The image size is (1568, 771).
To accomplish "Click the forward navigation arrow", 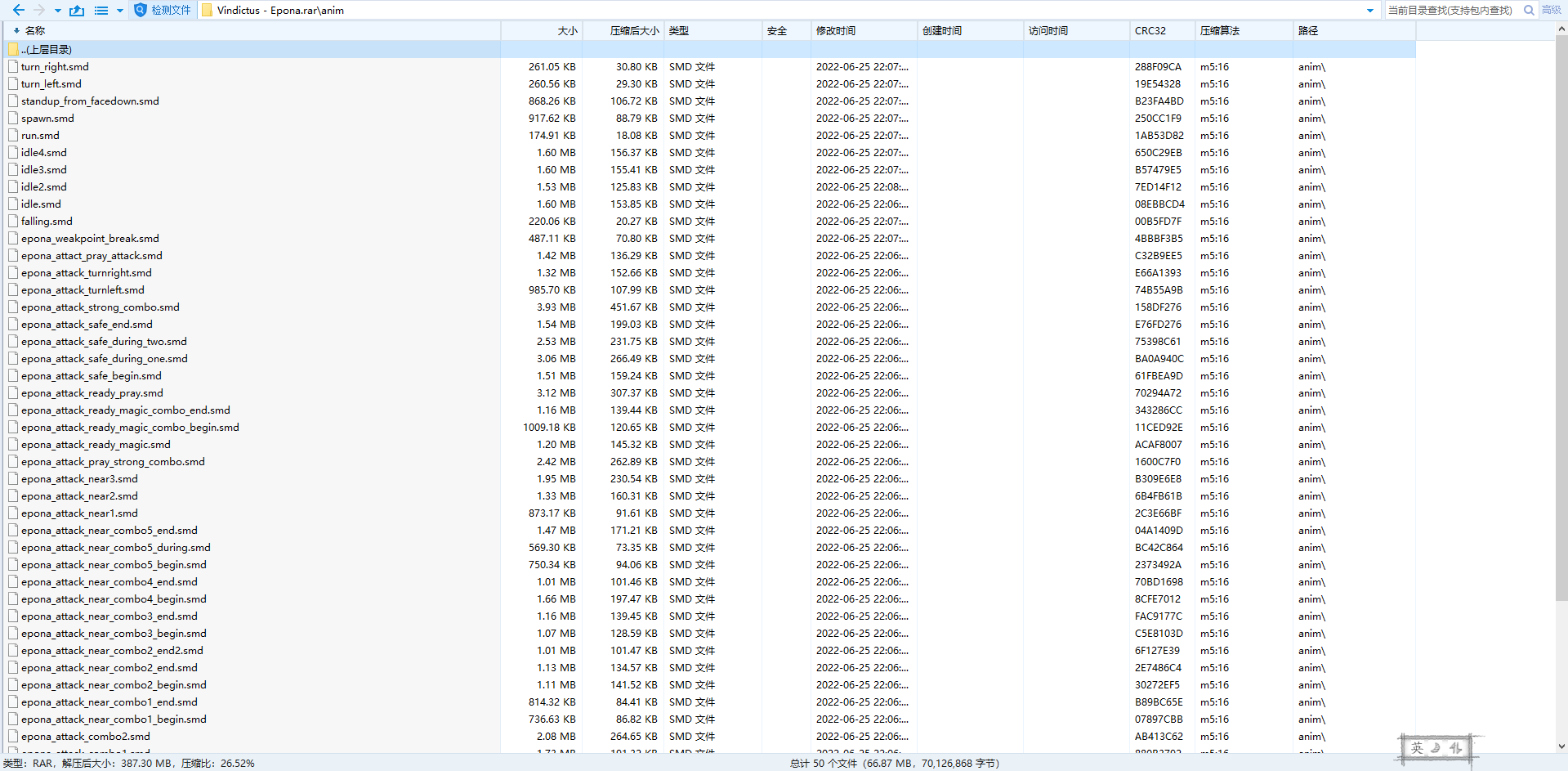I will [38, 11].
